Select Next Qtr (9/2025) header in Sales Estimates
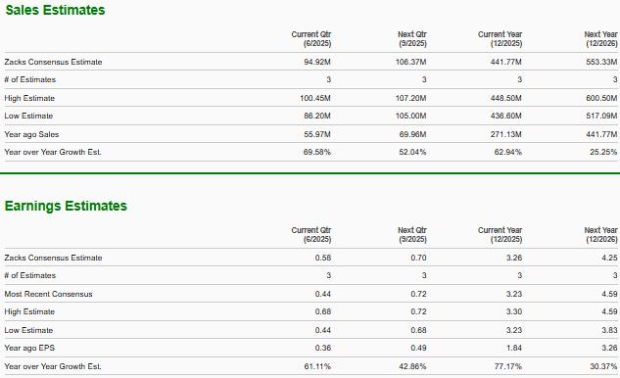 (x=412, y=39)
